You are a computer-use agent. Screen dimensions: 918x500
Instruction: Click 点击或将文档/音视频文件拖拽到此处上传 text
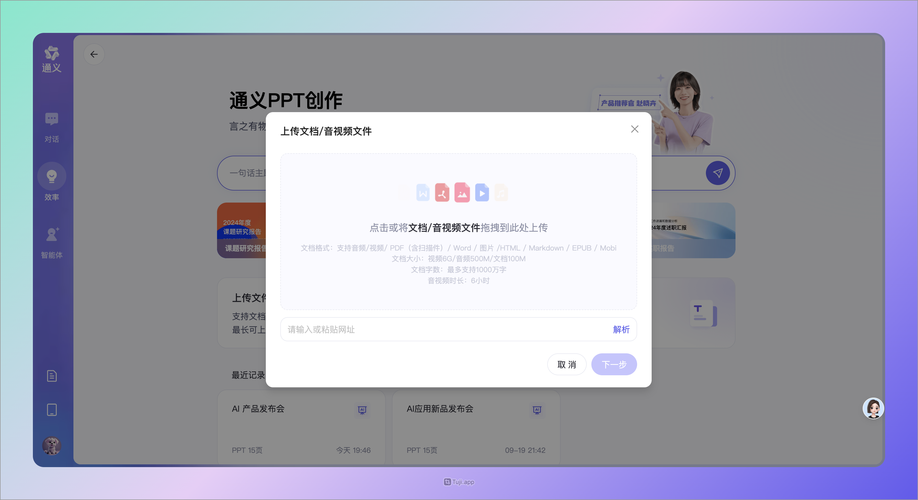[x=458, y=228]
